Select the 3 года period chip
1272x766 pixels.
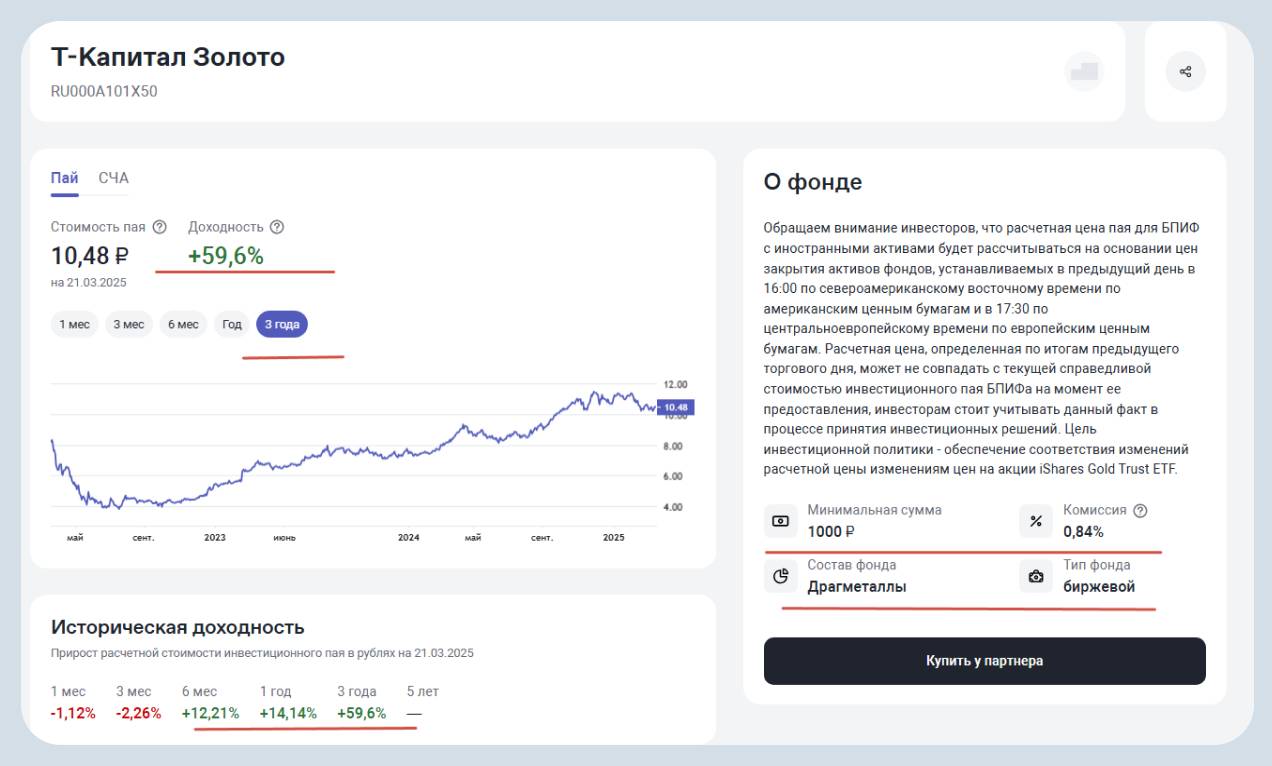tap(282, 324)
